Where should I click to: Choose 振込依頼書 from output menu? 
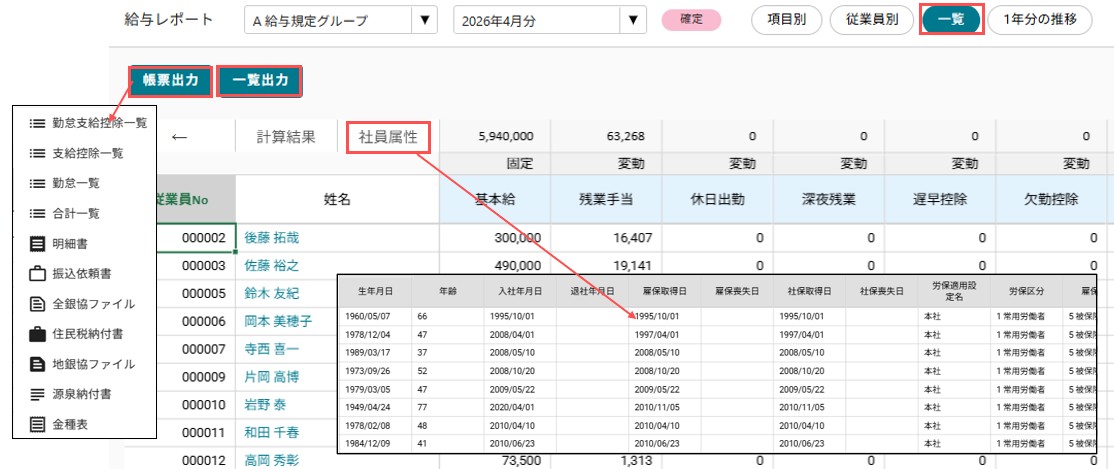point(81,273)
